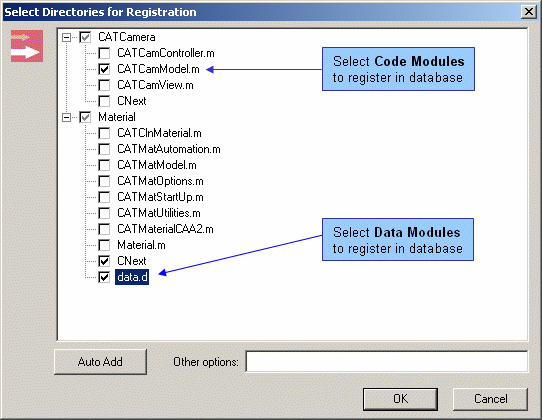Click the Cancel button
The height and width of the screenshot is (420, 542).
point(490,399)
